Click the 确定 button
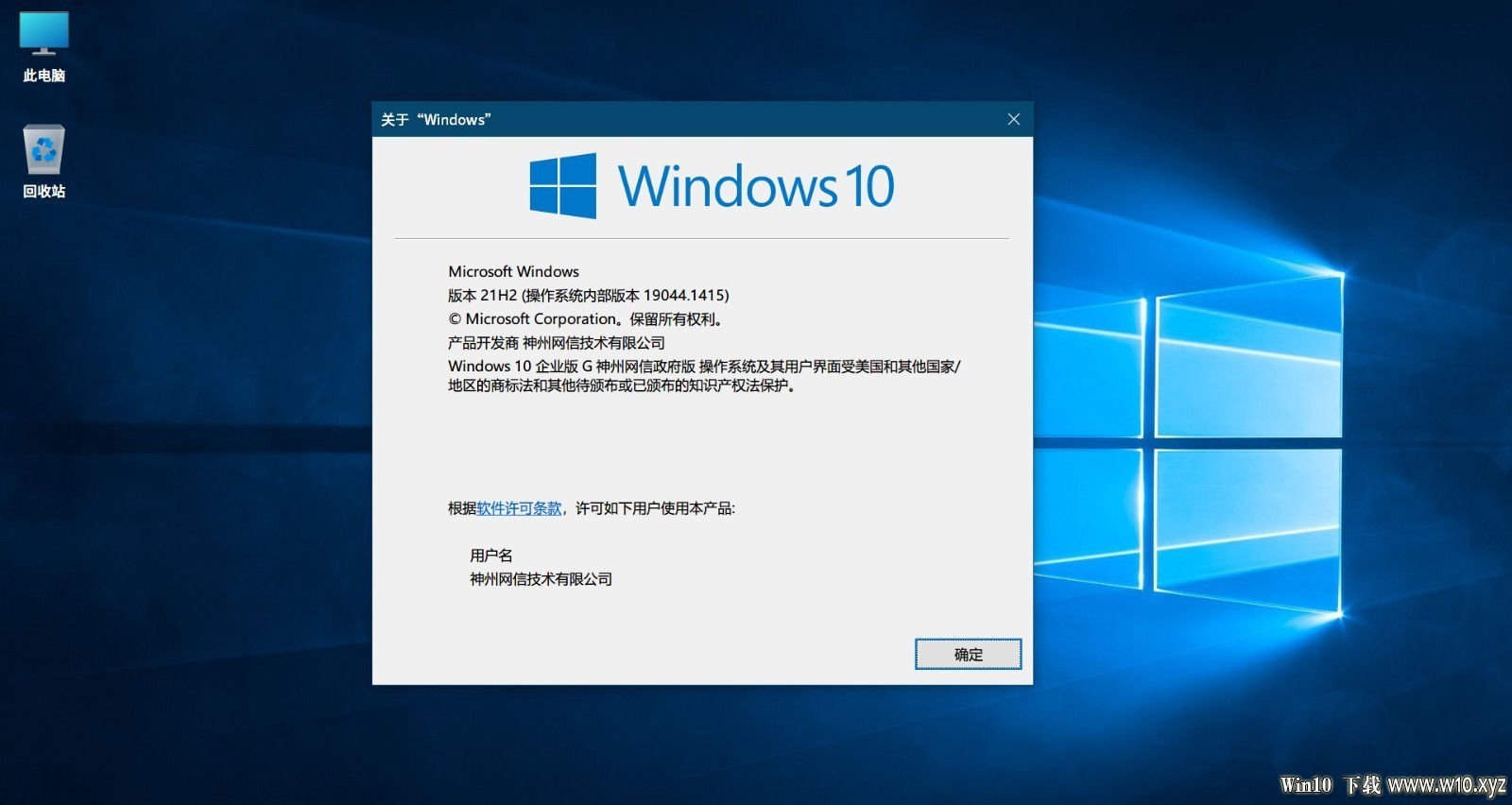Screen dimensions: 1512x805 tap(968, 654)
